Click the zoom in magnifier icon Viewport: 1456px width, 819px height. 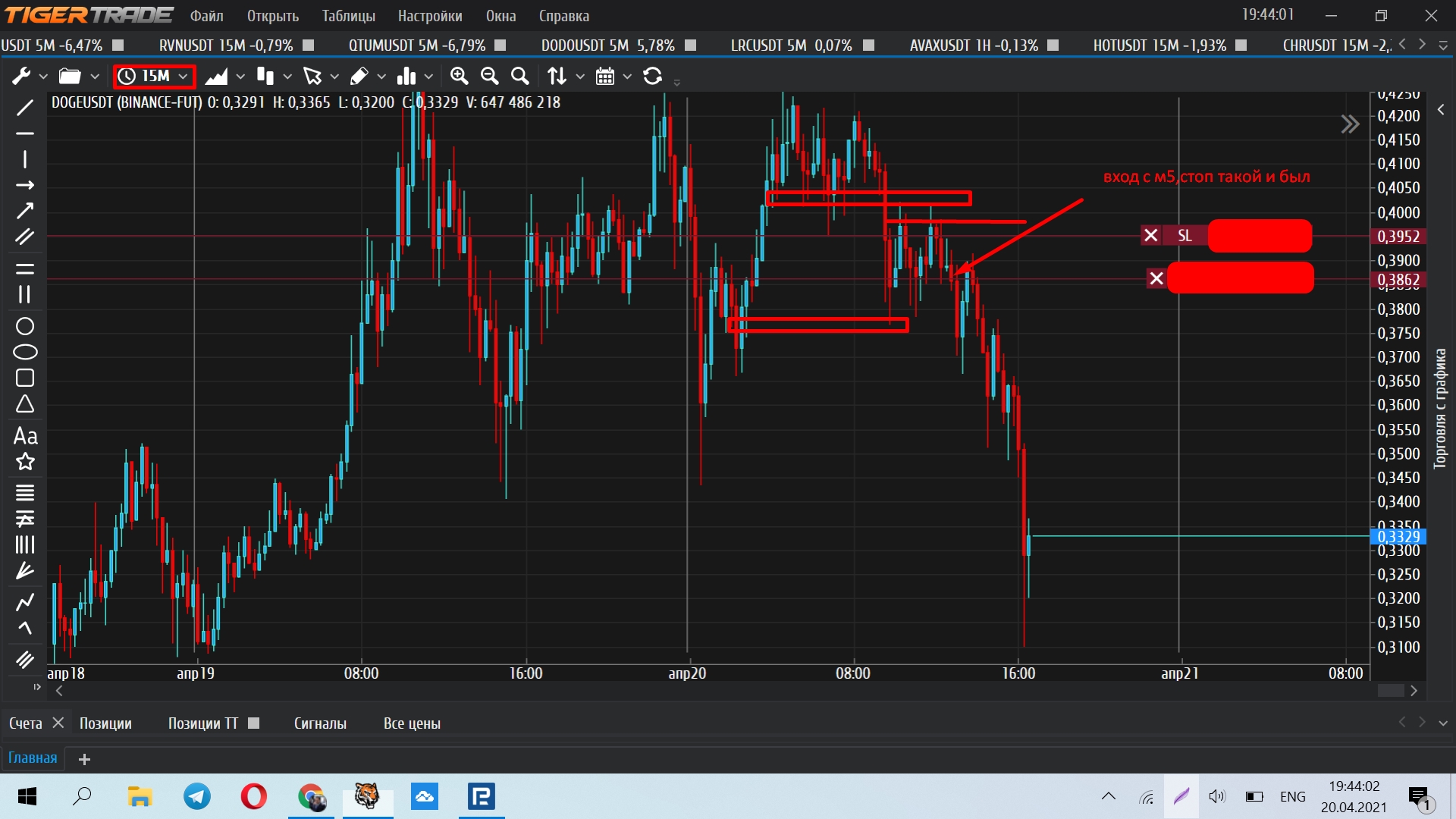click(x=459, y=76)
